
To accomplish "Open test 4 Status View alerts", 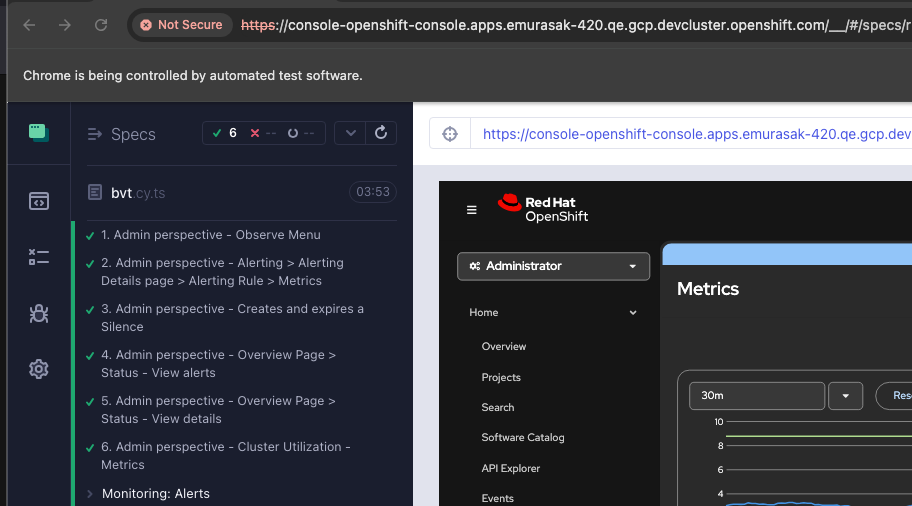I will 218,364.
